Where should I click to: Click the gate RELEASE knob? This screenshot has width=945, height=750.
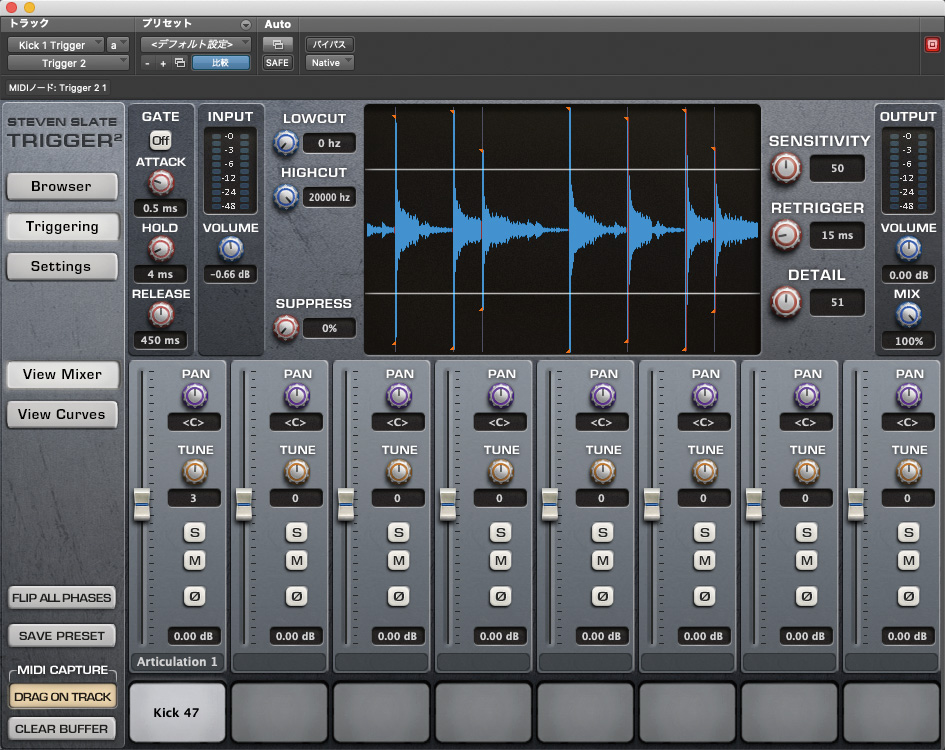[x=161, y=314]
